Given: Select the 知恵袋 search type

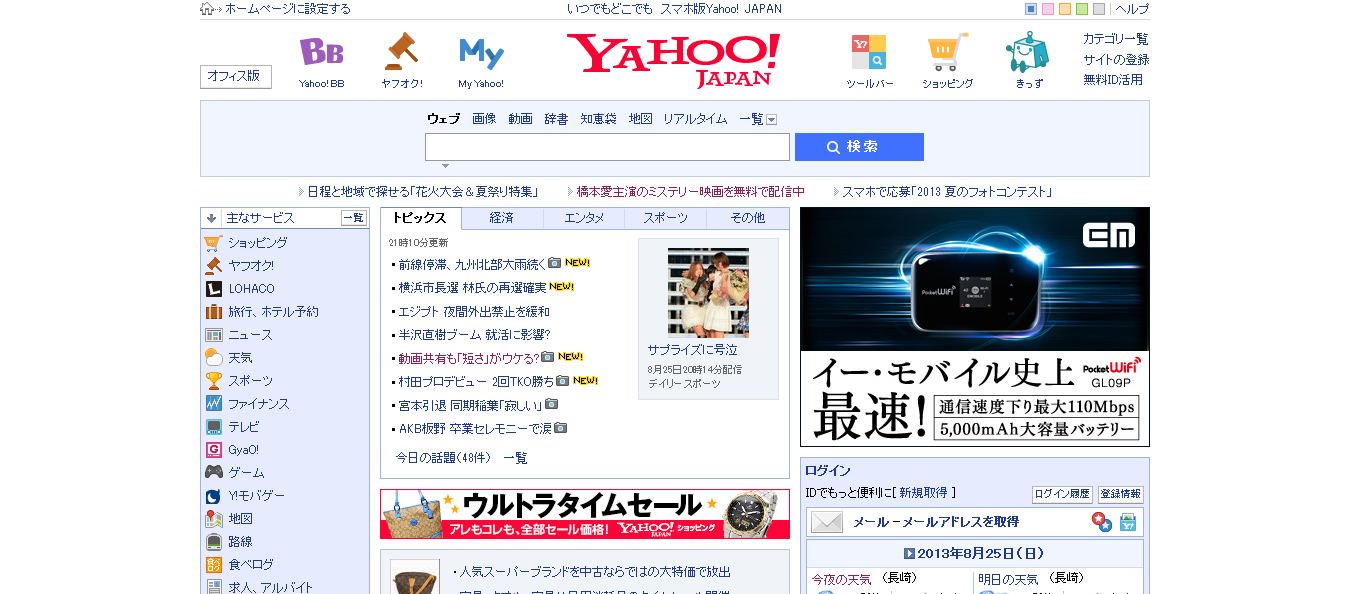Looking at the screenshot, I should click(x=598, y=119).
